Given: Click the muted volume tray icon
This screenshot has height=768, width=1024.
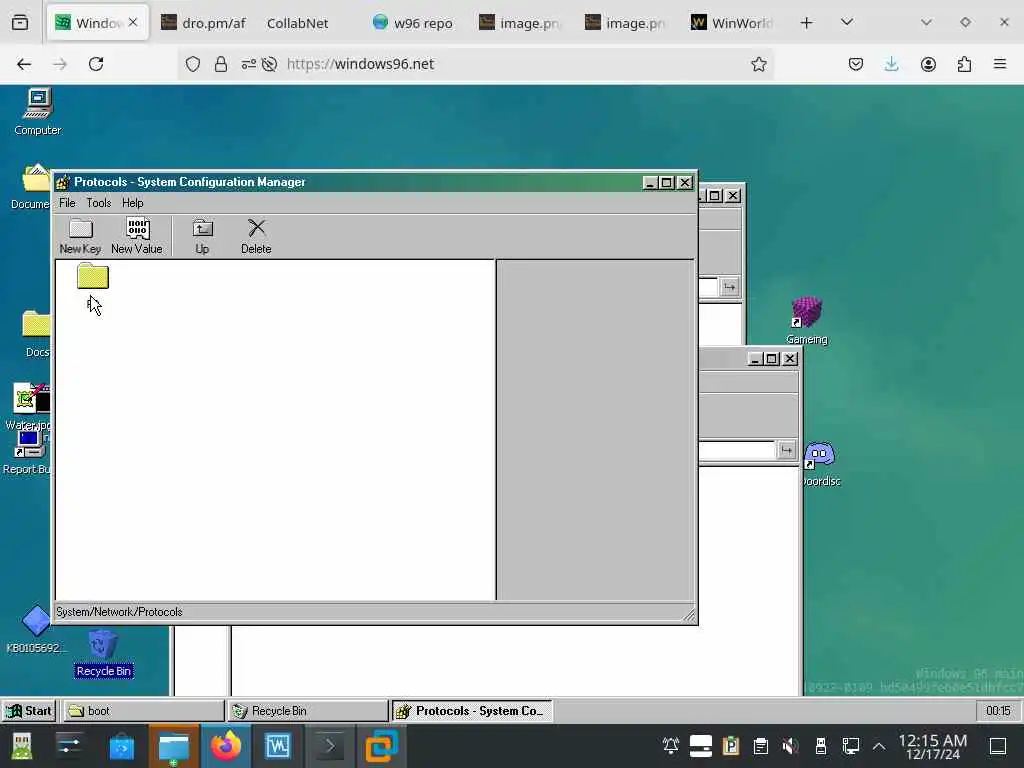Looking at the screenshot, I should [790, 746].
